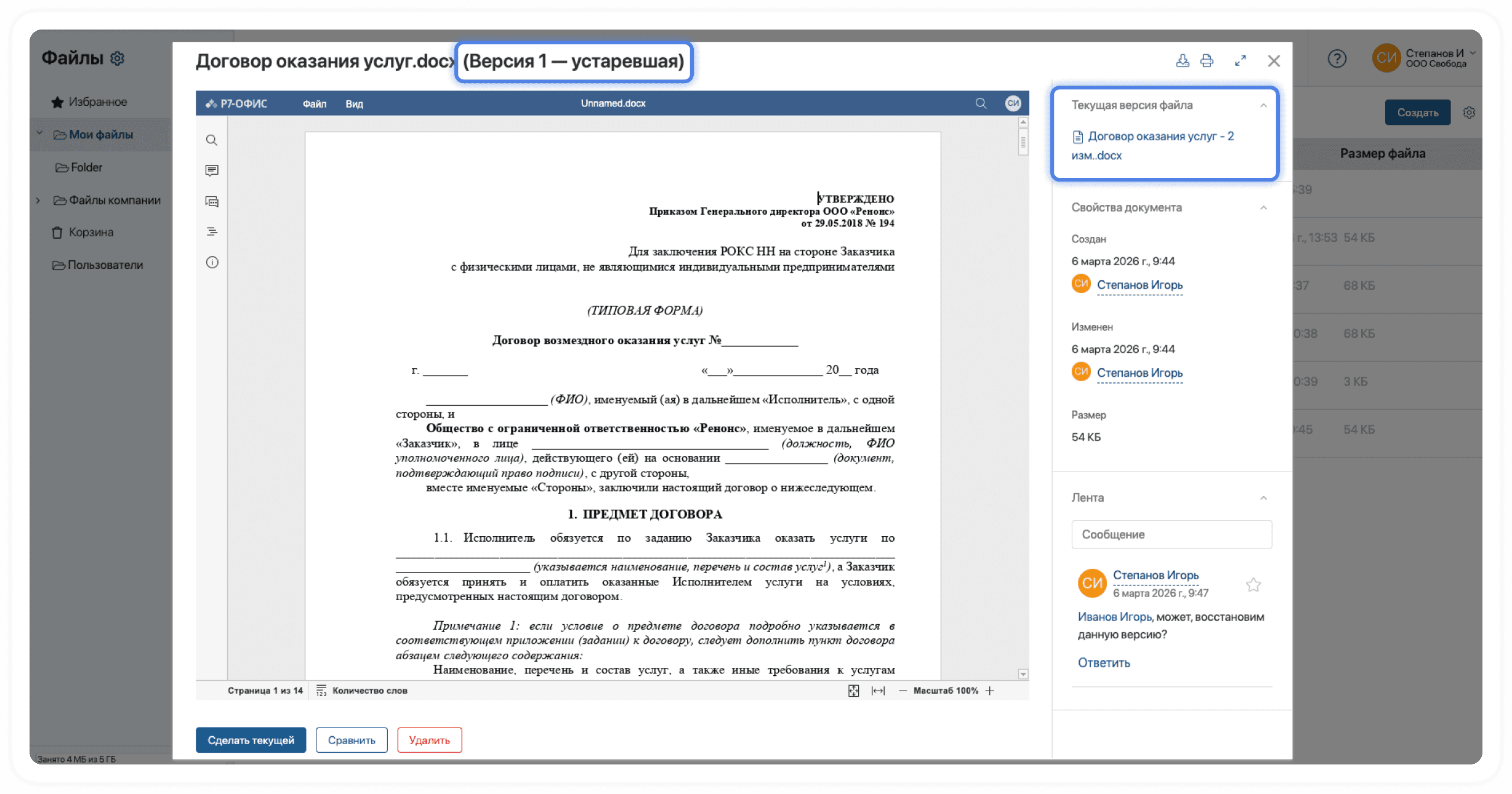1512x794 pixels.
Task: Collapse the current file version section
Action: pos(1263,105)
